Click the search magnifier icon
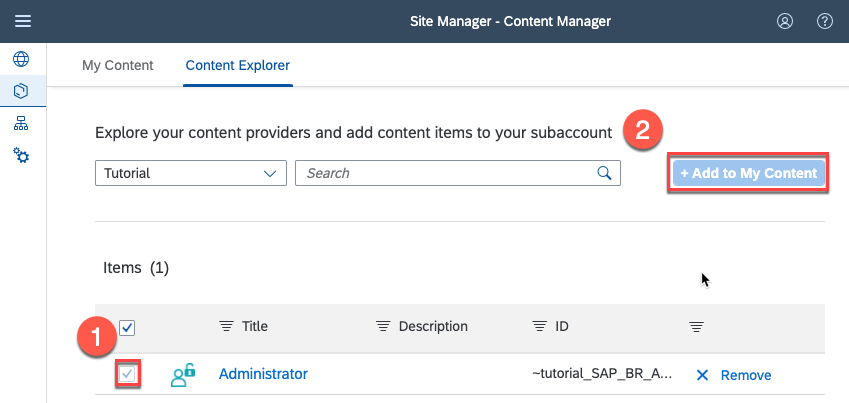Image resolution: width=849 pixels, height=403 pixels. [604, 173]
